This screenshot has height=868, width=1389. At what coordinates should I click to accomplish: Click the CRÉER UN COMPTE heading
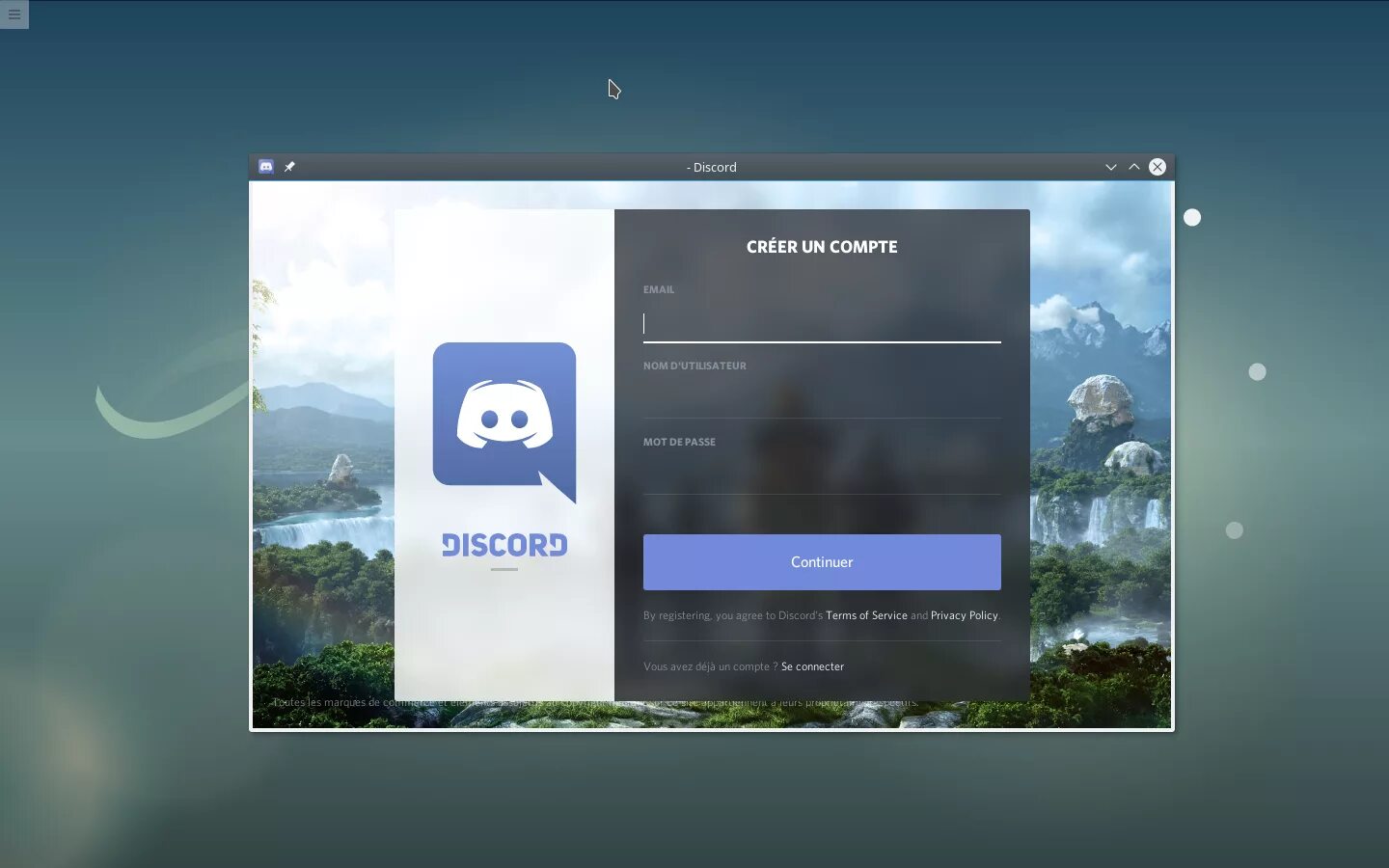click(822, 247)
